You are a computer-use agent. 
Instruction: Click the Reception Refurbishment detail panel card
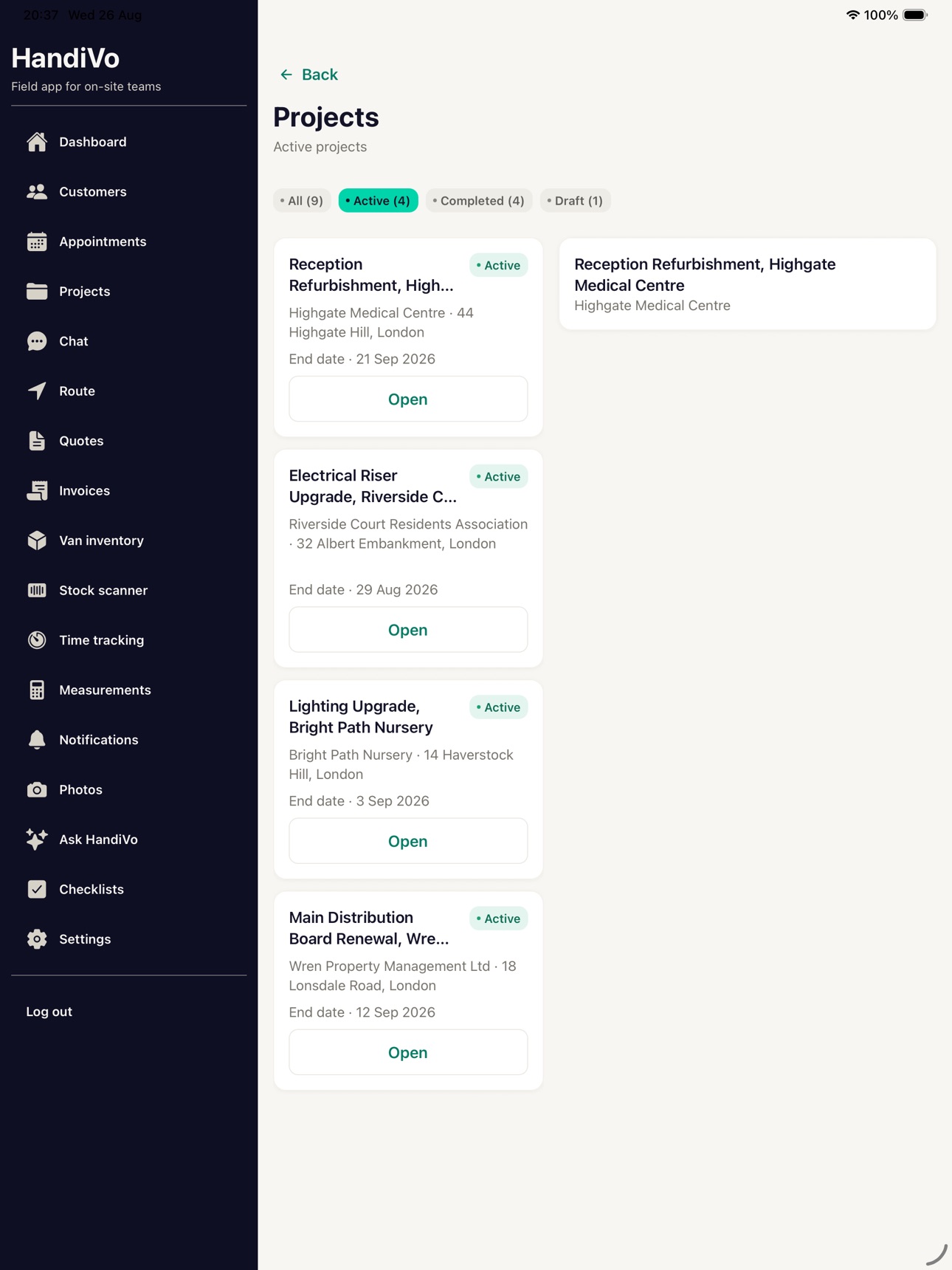tap(748, 284)
